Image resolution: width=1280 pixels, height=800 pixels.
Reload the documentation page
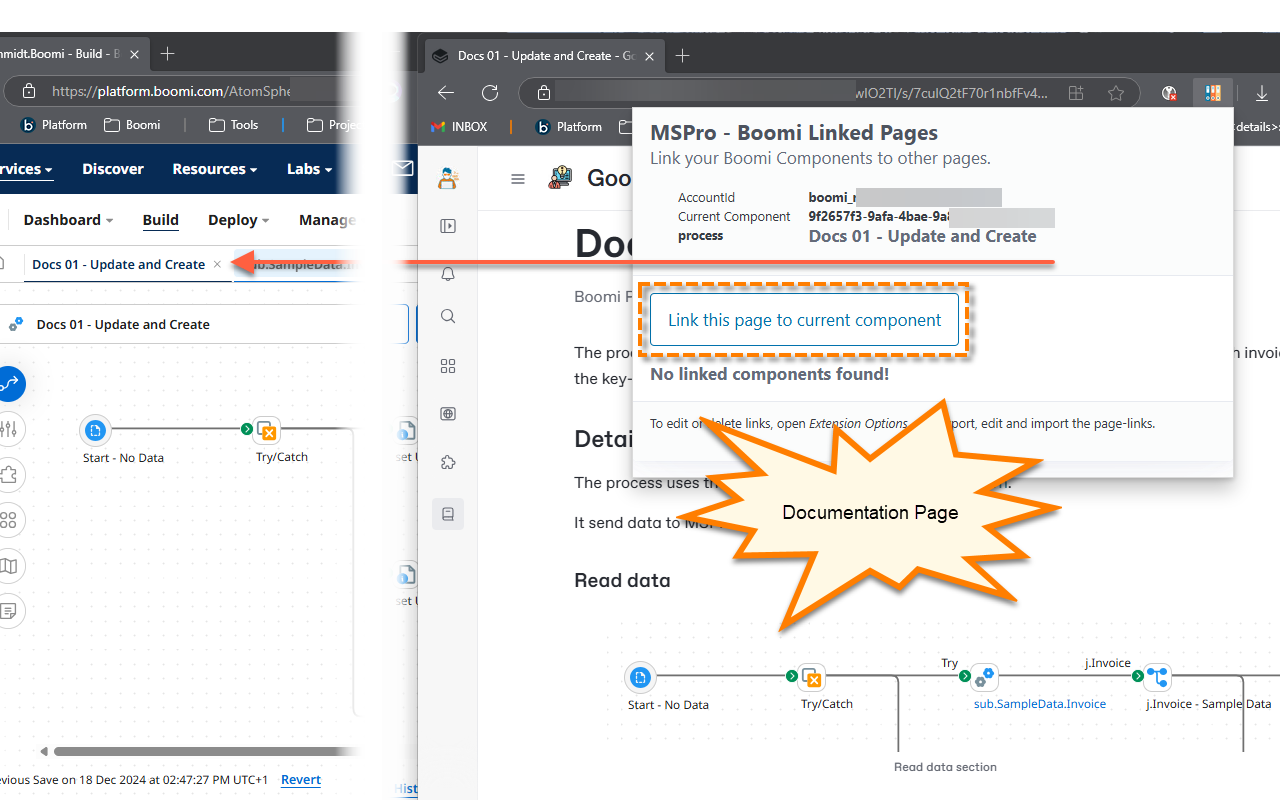click(x=490, y=93)
